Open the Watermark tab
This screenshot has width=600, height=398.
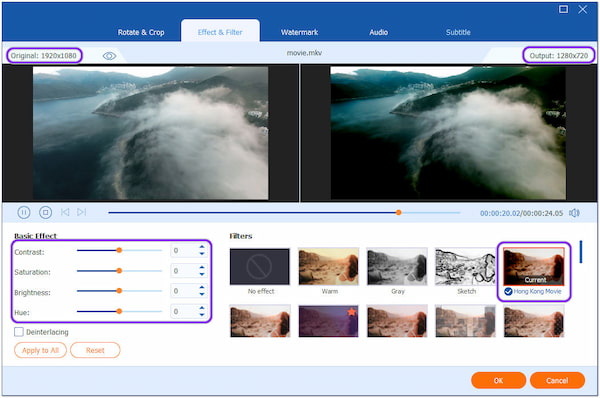(299, 32)
